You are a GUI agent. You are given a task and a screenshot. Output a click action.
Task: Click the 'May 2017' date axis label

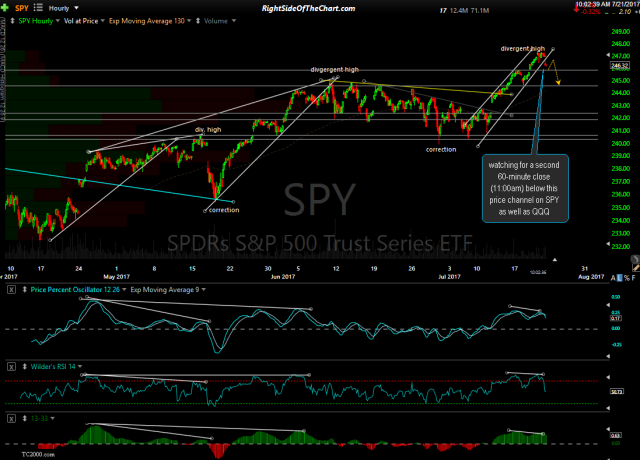pyautogui.click(x=116, y=277)
